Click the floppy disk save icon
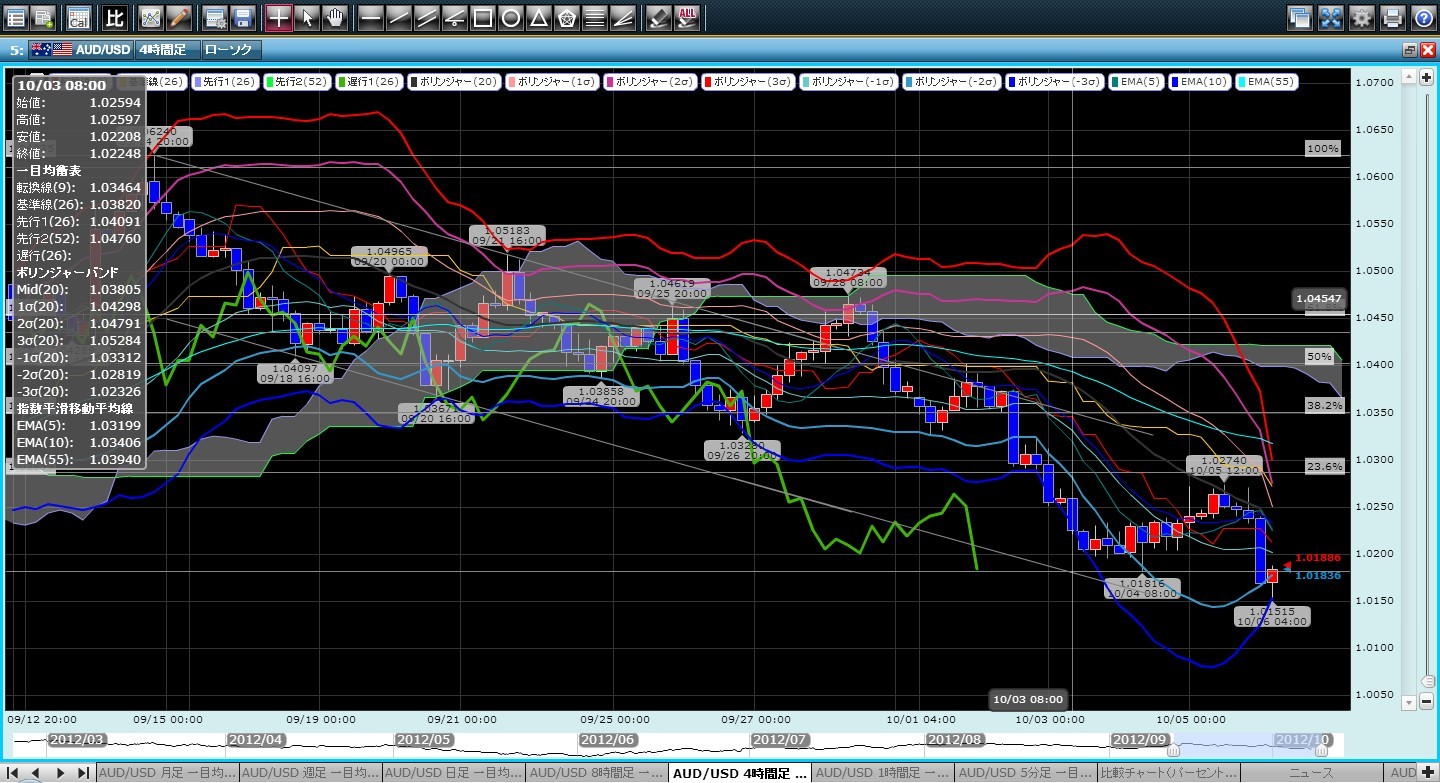 click(x=242, y=17)
